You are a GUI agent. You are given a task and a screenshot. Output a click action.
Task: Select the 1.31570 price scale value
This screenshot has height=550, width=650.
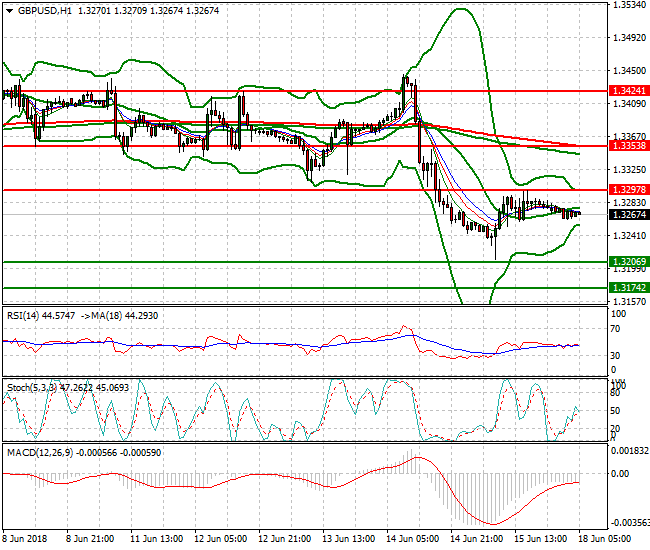[x=630, y=302]
